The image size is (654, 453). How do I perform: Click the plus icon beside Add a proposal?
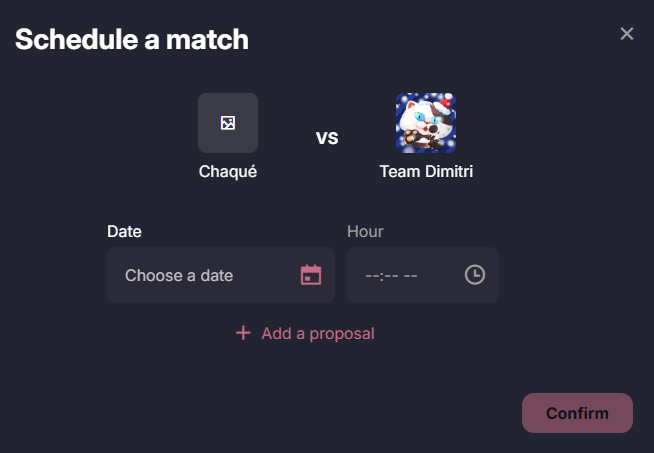point(243,333)
